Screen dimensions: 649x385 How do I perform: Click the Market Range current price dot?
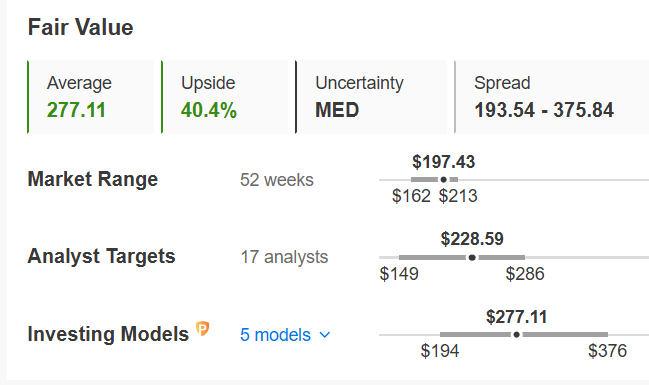[444, 180]
